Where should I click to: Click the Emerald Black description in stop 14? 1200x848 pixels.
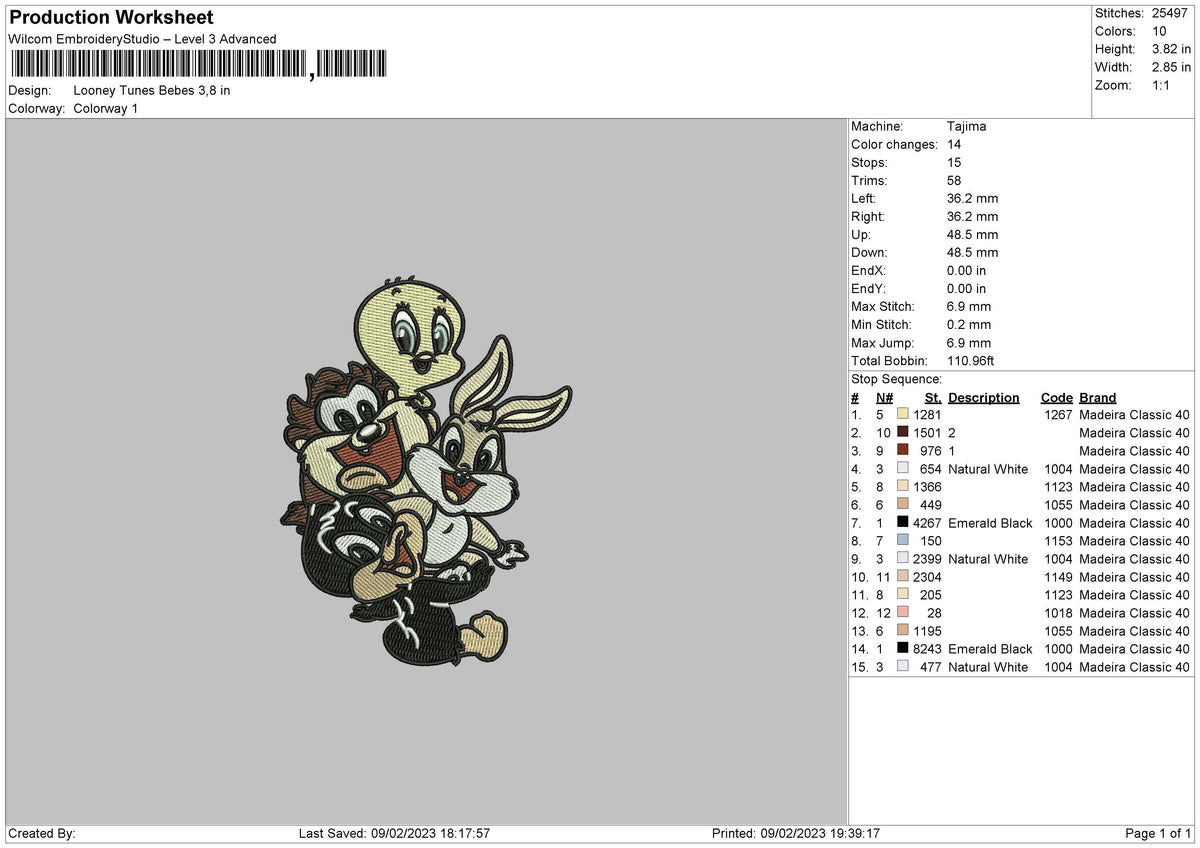click(x=990, y=649)
